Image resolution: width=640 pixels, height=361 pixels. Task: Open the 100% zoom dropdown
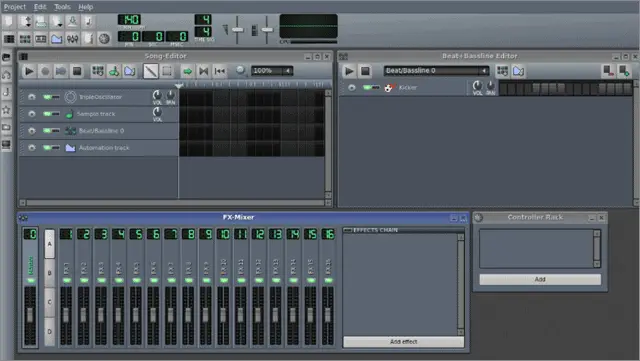(x=272, y=71)
